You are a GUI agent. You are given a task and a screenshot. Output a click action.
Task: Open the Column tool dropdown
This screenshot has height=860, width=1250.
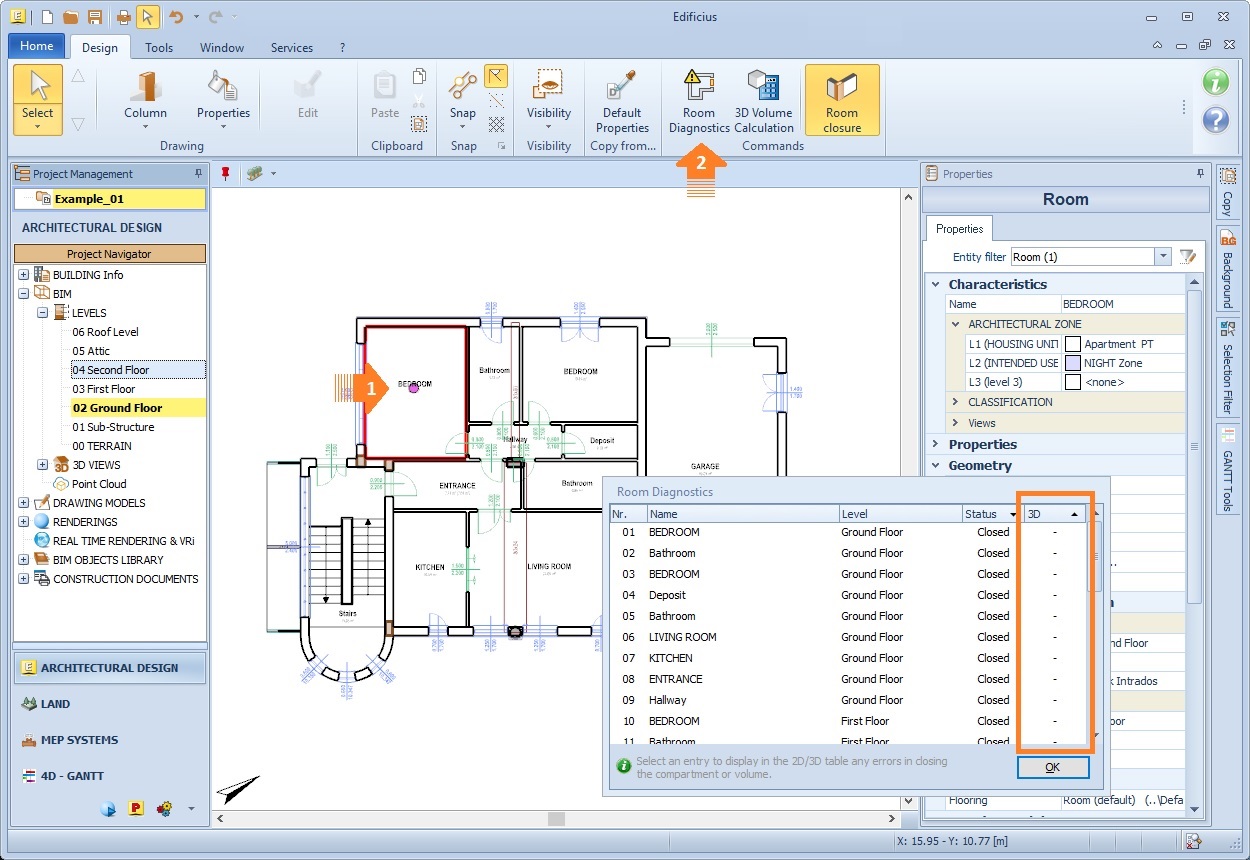(x=145, y=128)
